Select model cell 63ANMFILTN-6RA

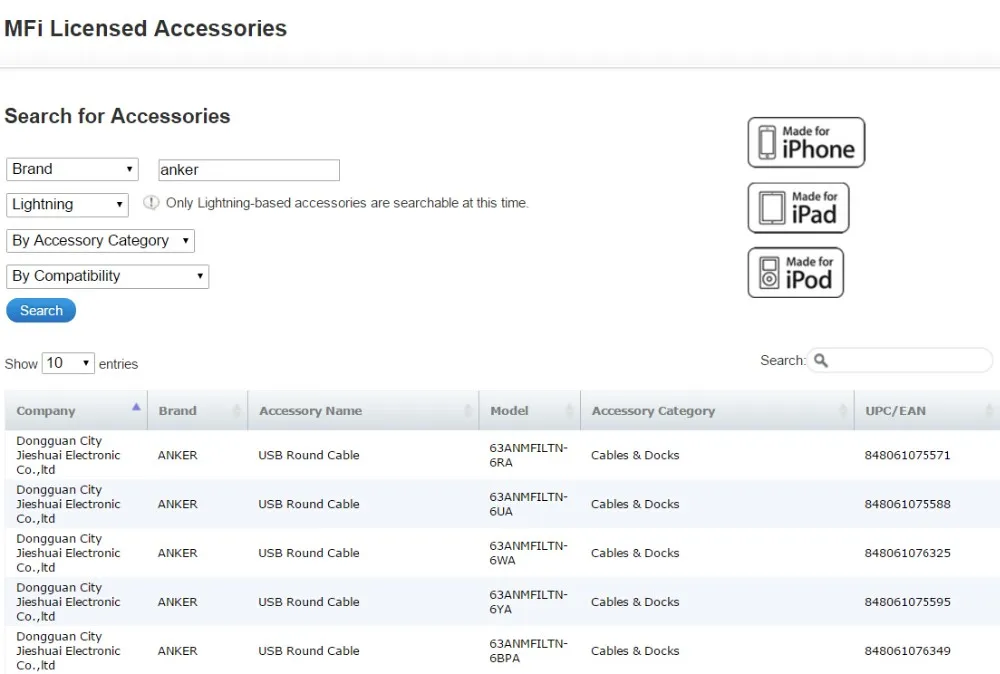point(528,455)
